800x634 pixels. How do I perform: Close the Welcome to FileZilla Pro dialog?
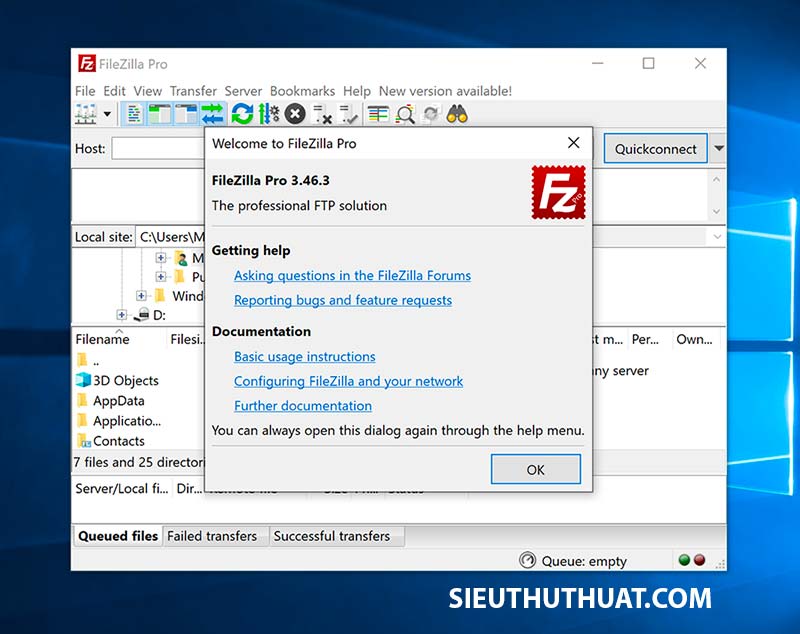coord(573,143)
